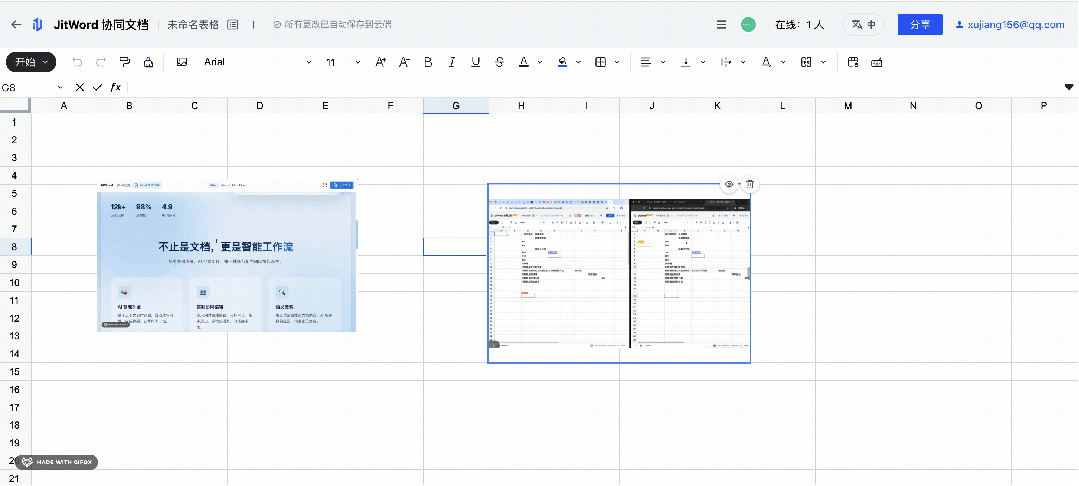The height and width of the screenshot is (486, 1079).
Task: Open the xujiang156@qq.com account link
Action: tap(1010, 25)
